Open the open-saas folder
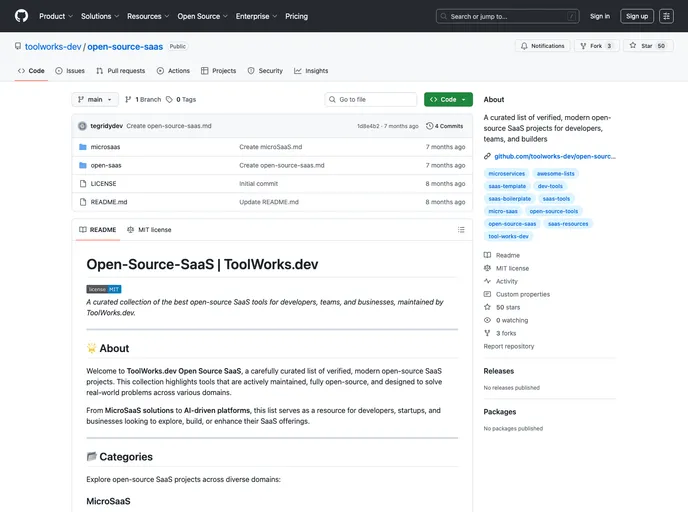Image resolution: width=688 pixels, height=512 pixels. point(106,165)
